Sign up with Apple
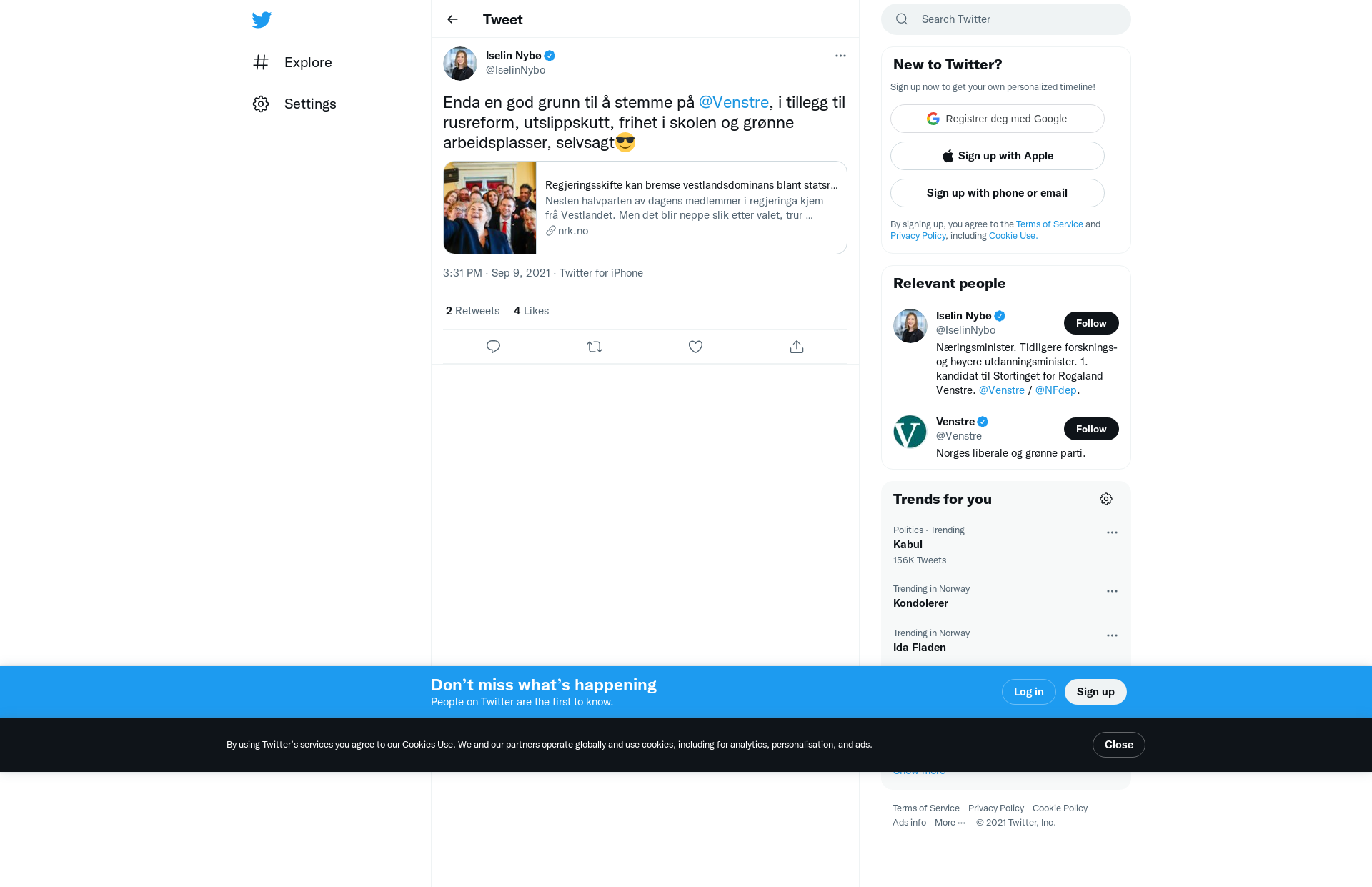Screen dimensions: 1372x887 pyautogui.click(x=998, y=156)
